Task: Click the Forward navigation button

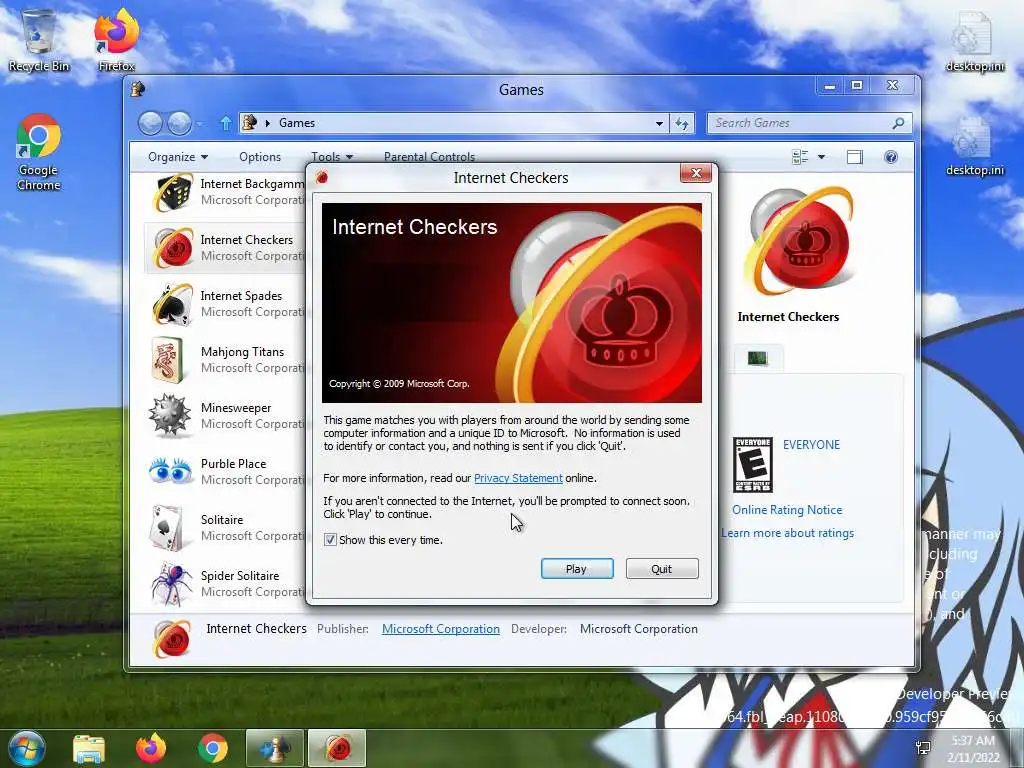Action: tap(180, 123)
